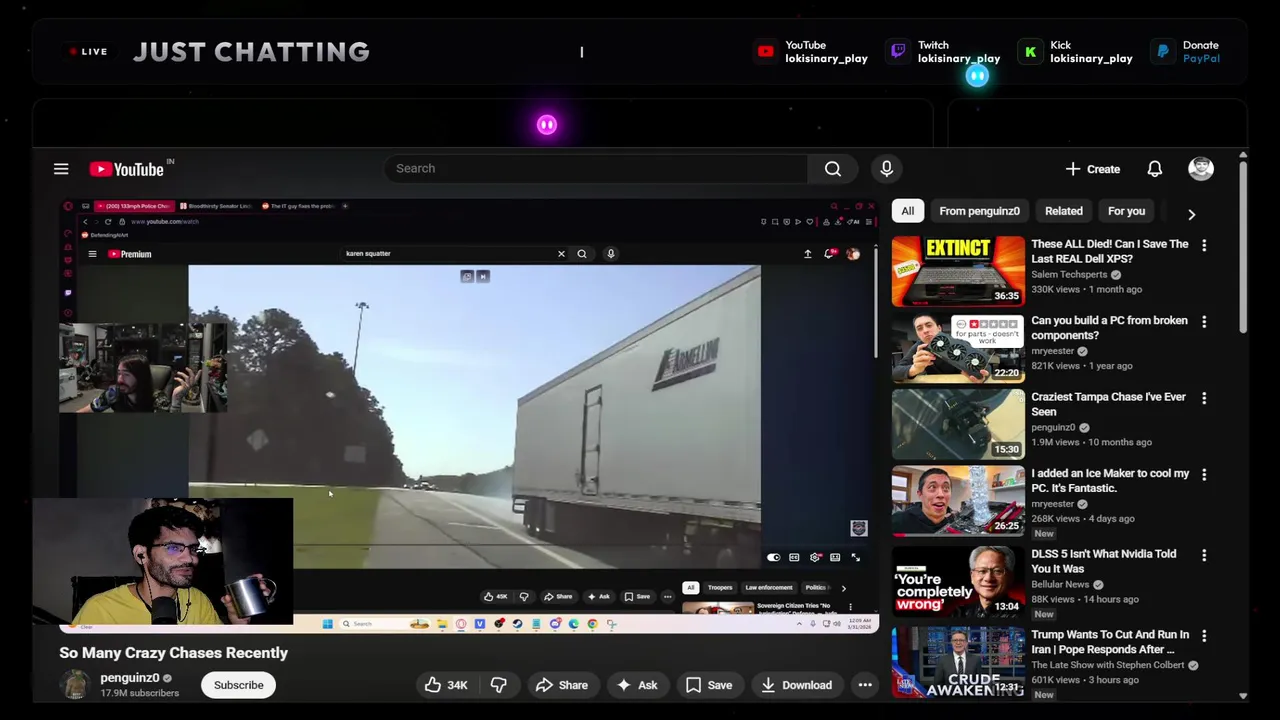Select the For you chip

pos(1126,211)
